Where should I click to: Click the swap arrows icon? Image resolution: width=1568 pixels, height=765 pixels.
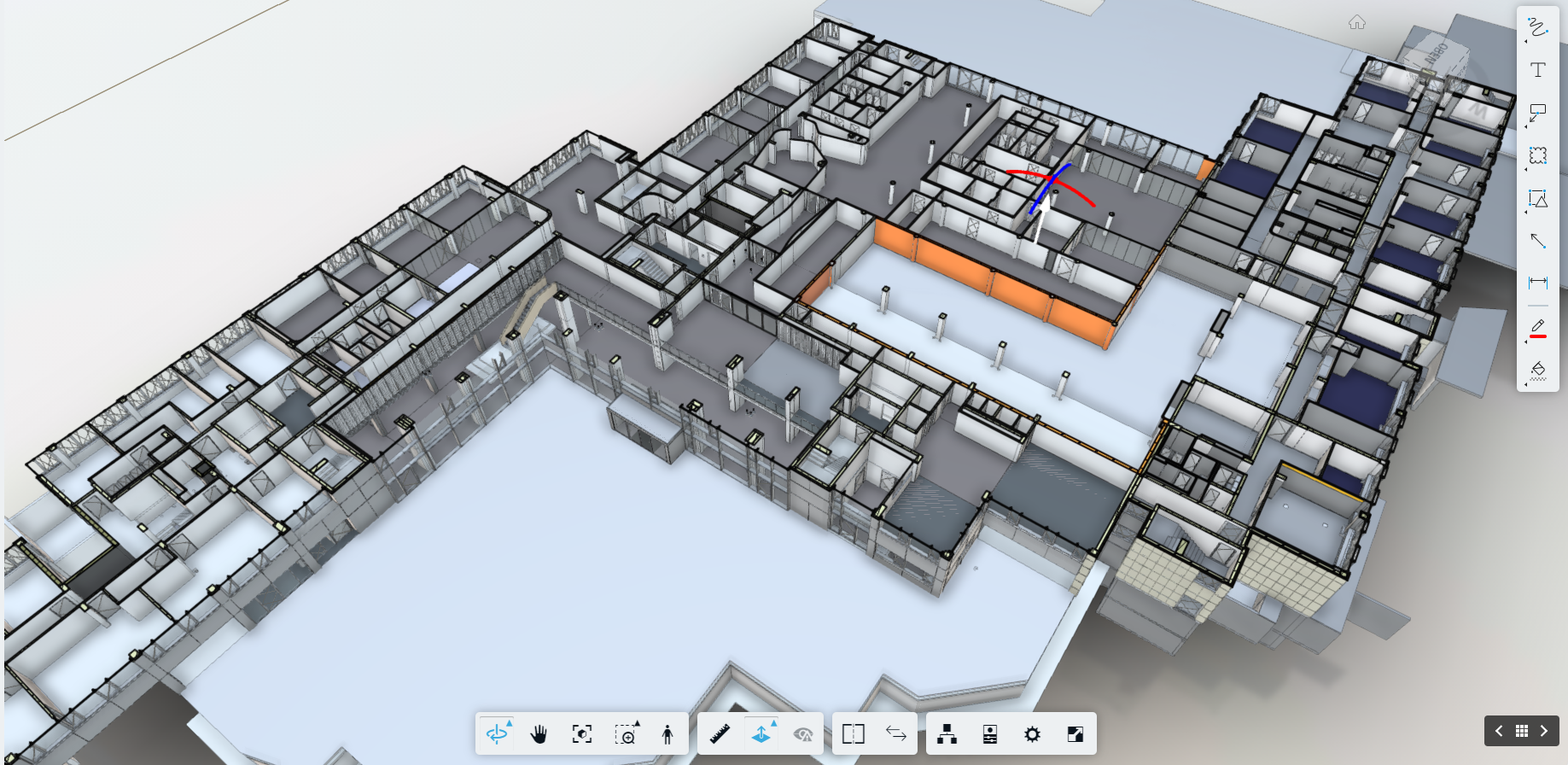[896, 733]
